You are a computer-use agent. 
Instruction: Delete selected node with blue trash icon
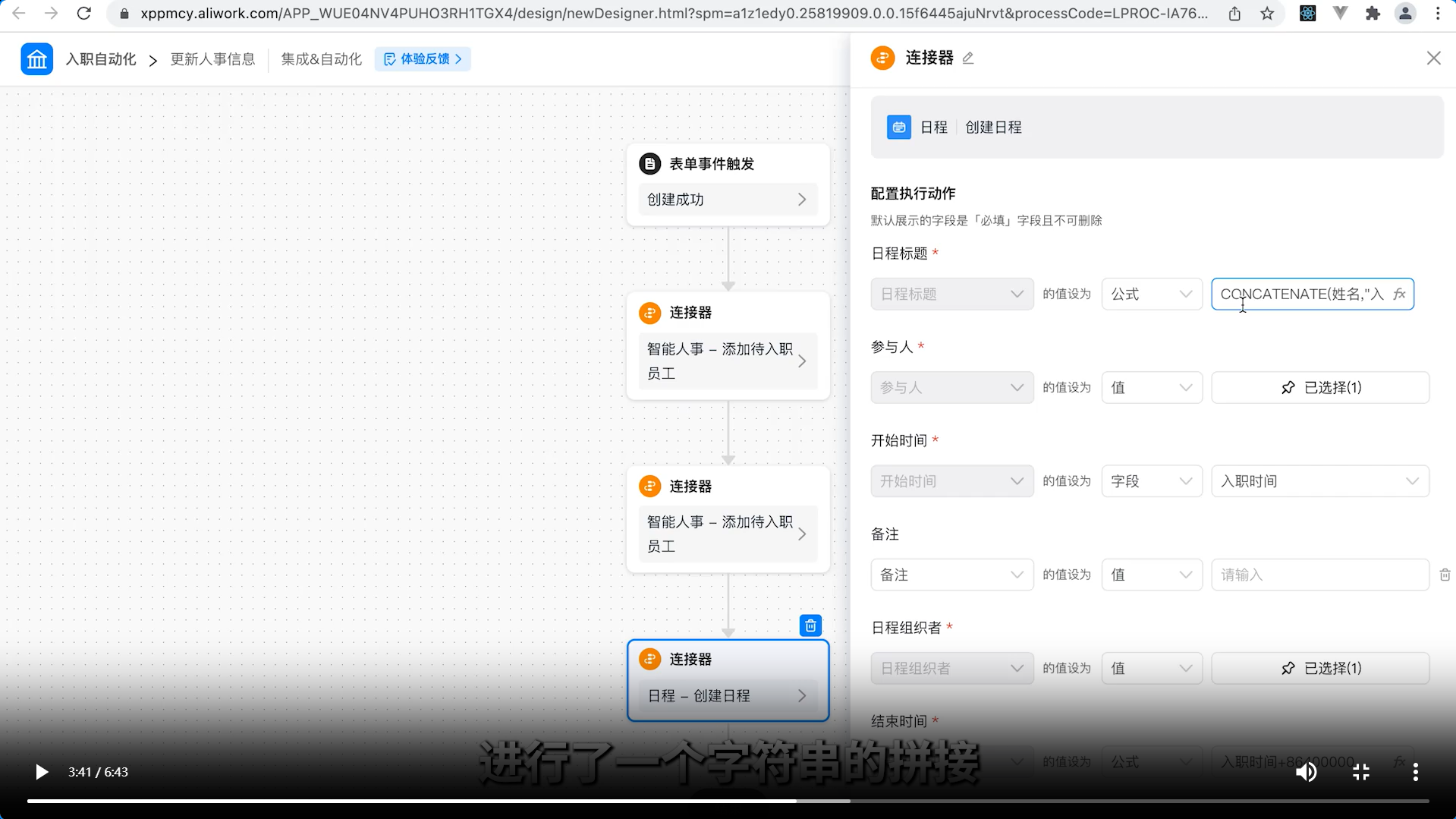810,625
